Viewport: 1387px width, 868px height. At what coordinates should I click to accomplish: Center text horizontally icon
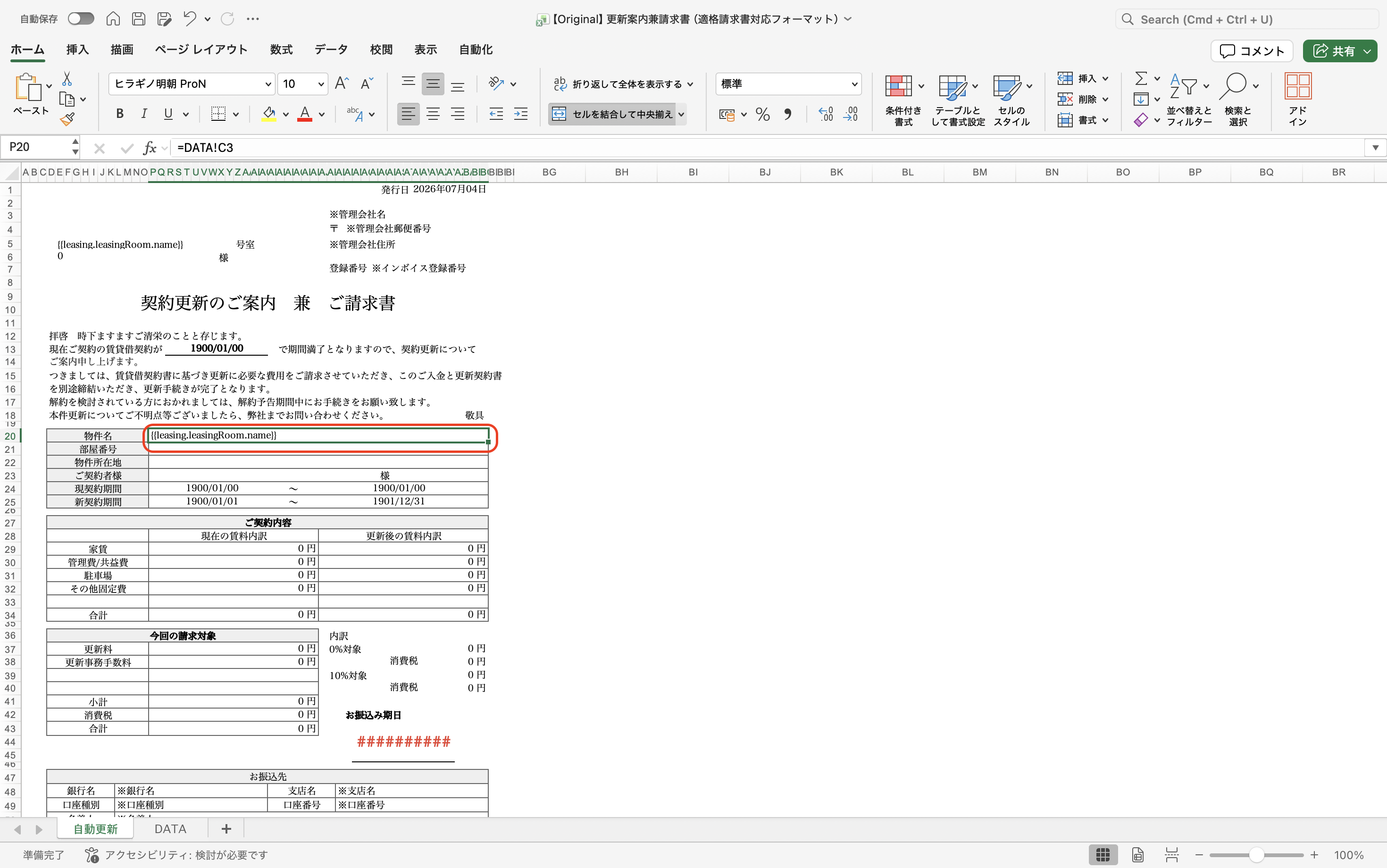(433, 114)
